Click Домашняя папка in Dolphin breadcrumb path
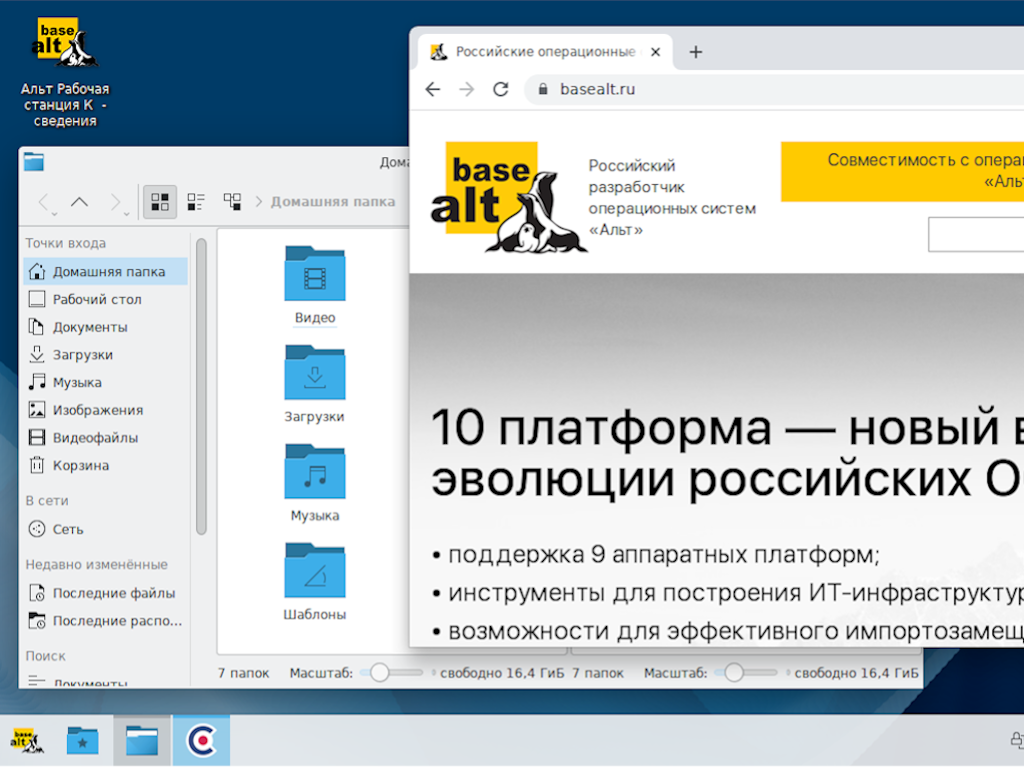This screenshot has width=1024, height=768. pos(333,202)
